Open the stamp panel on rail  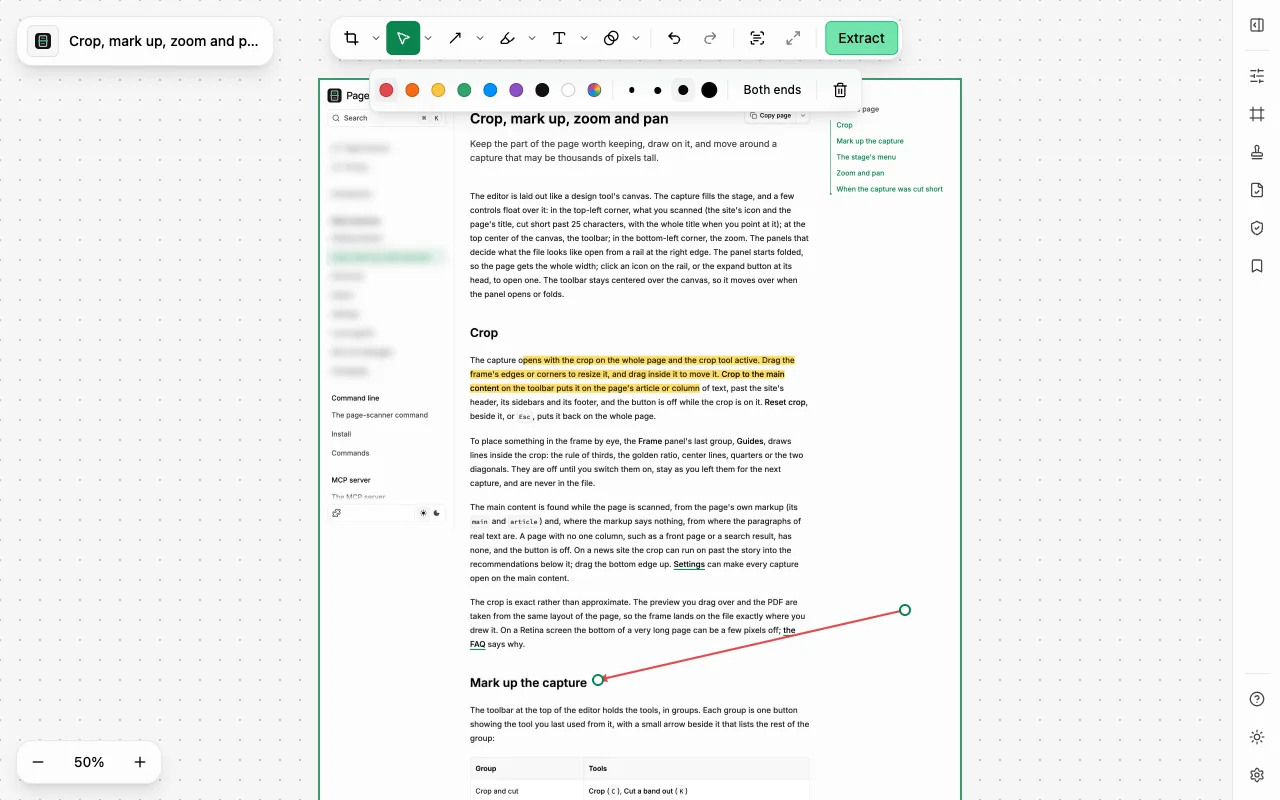(1257, 152)
